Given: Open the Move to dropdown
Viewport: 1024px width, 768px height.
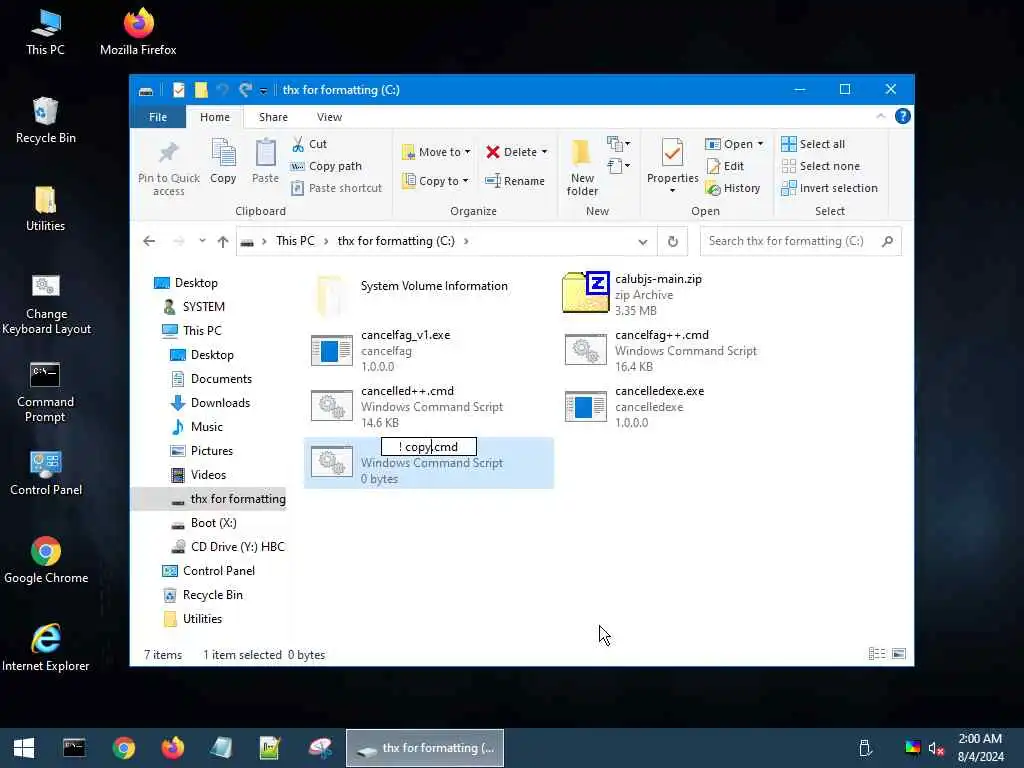Looking at the screenshot, I should [436, 152].
